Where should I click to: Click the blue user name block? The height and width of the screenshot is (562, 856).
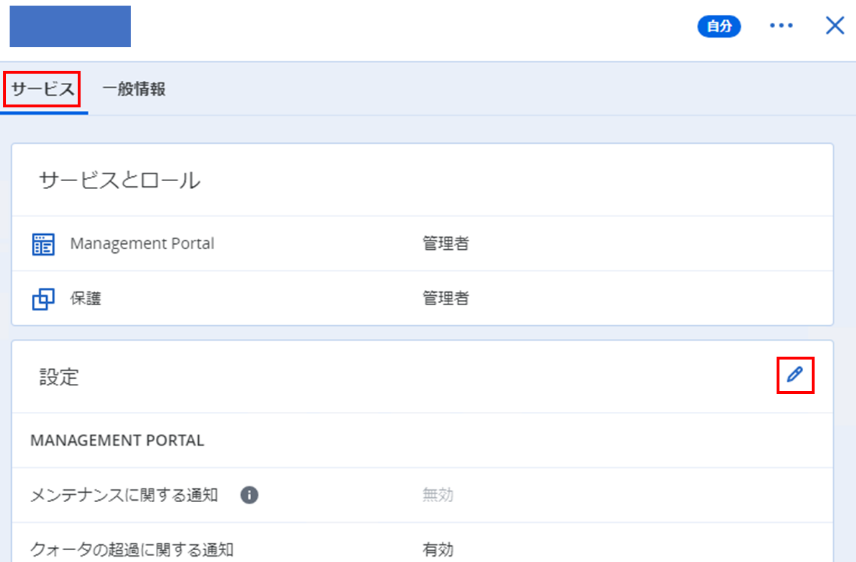coord(70,26)
